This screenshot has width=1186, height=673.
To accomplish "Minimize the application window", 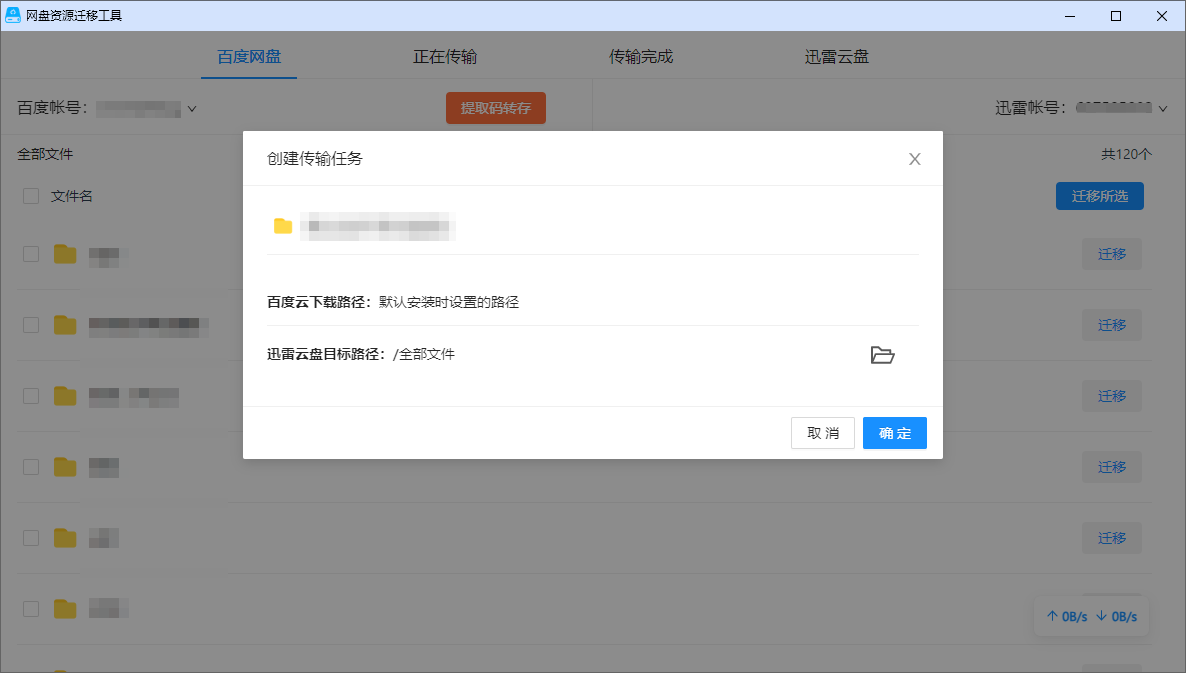I will tap(1070, 16).
